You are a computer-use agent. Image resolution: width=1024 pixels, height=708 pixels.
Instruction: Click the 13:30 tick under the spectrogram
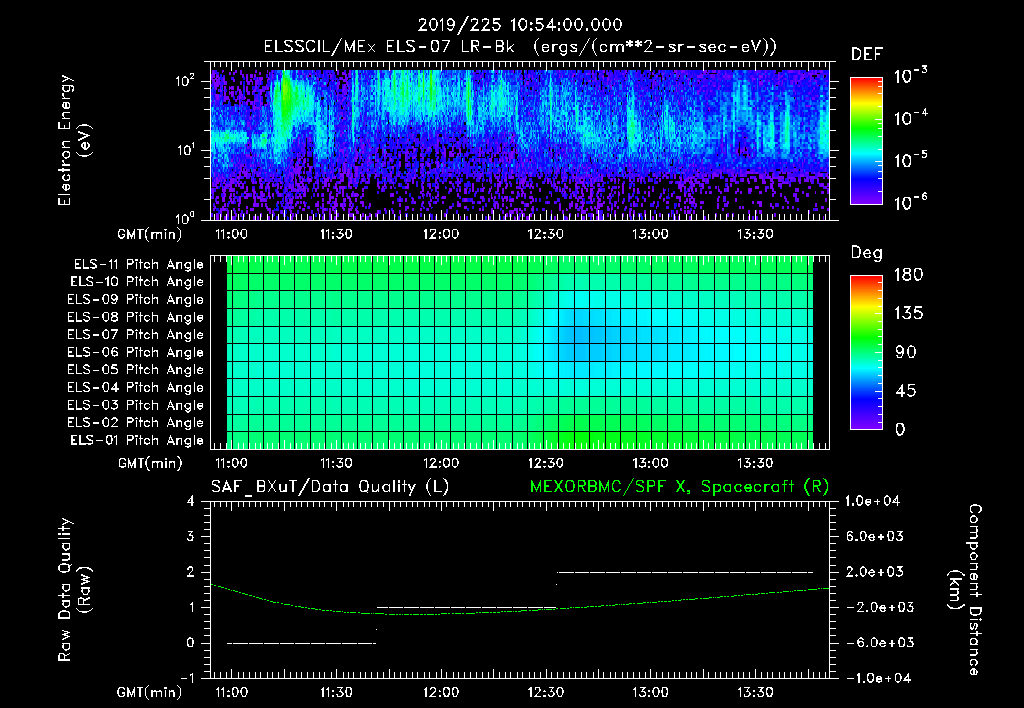(x=756, y=234)
